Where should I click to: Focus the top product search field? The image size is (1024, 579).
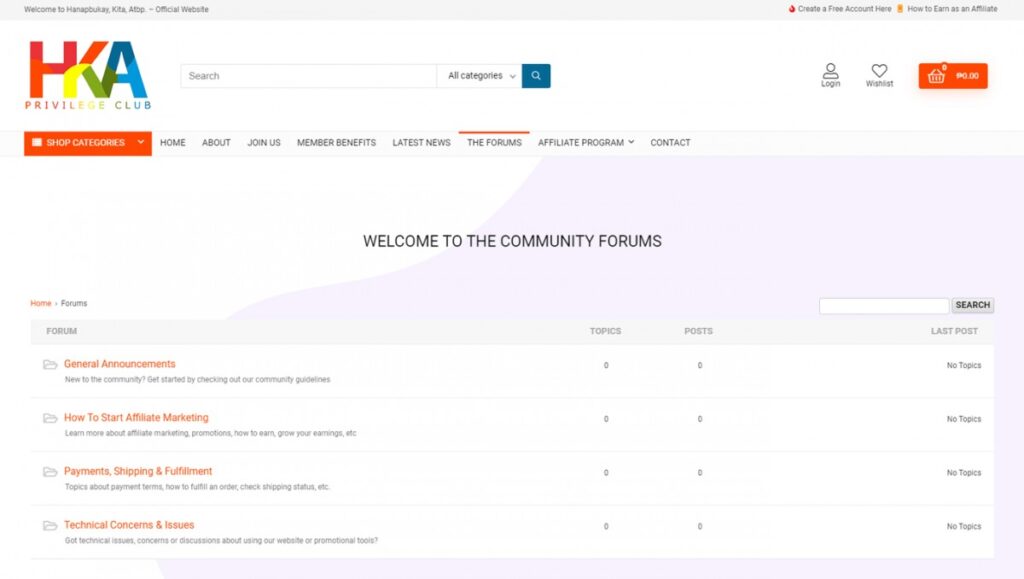tap(308, 76)
